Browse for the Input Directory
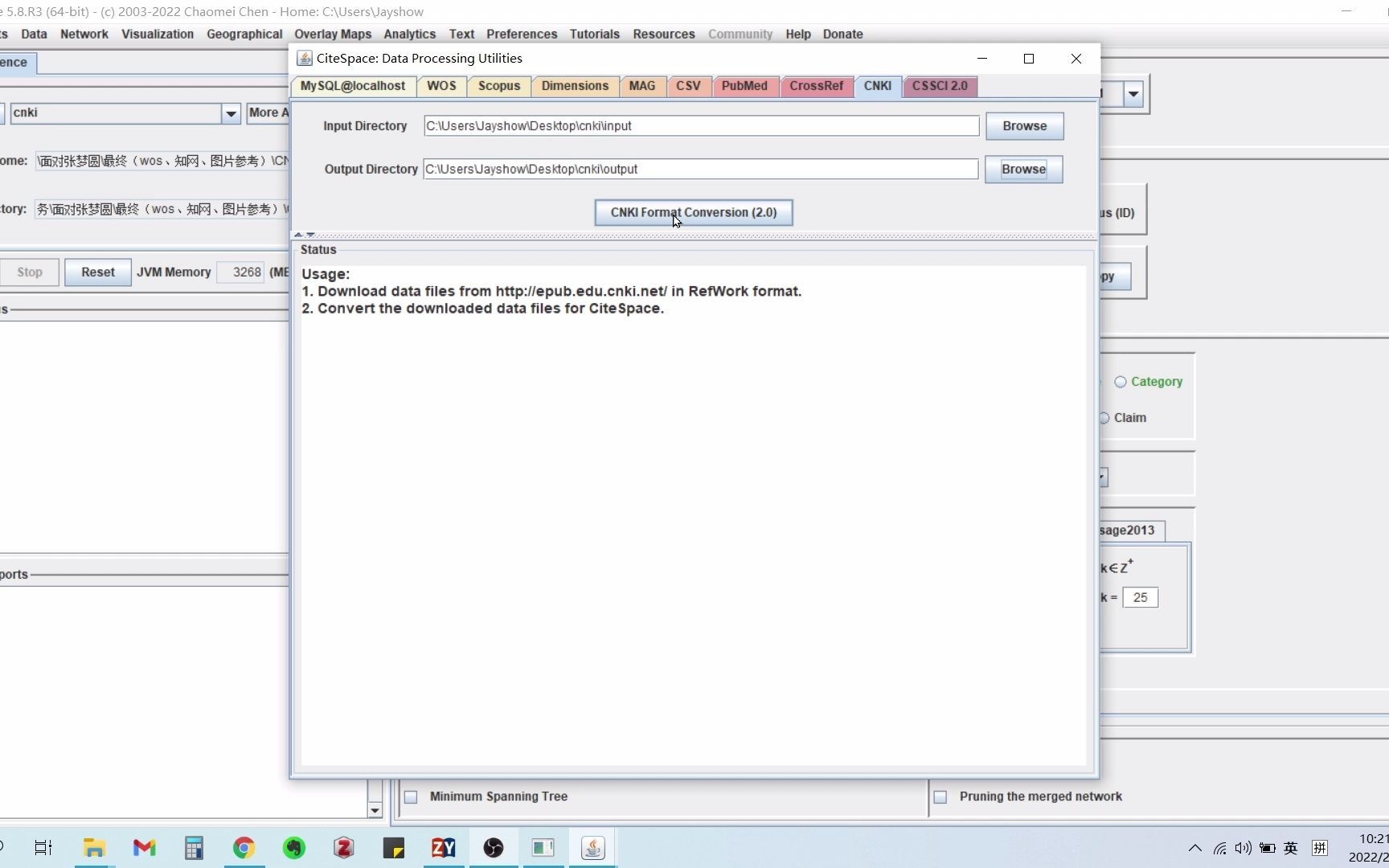The image size is (1389, 868). [x=1025, y=126]
